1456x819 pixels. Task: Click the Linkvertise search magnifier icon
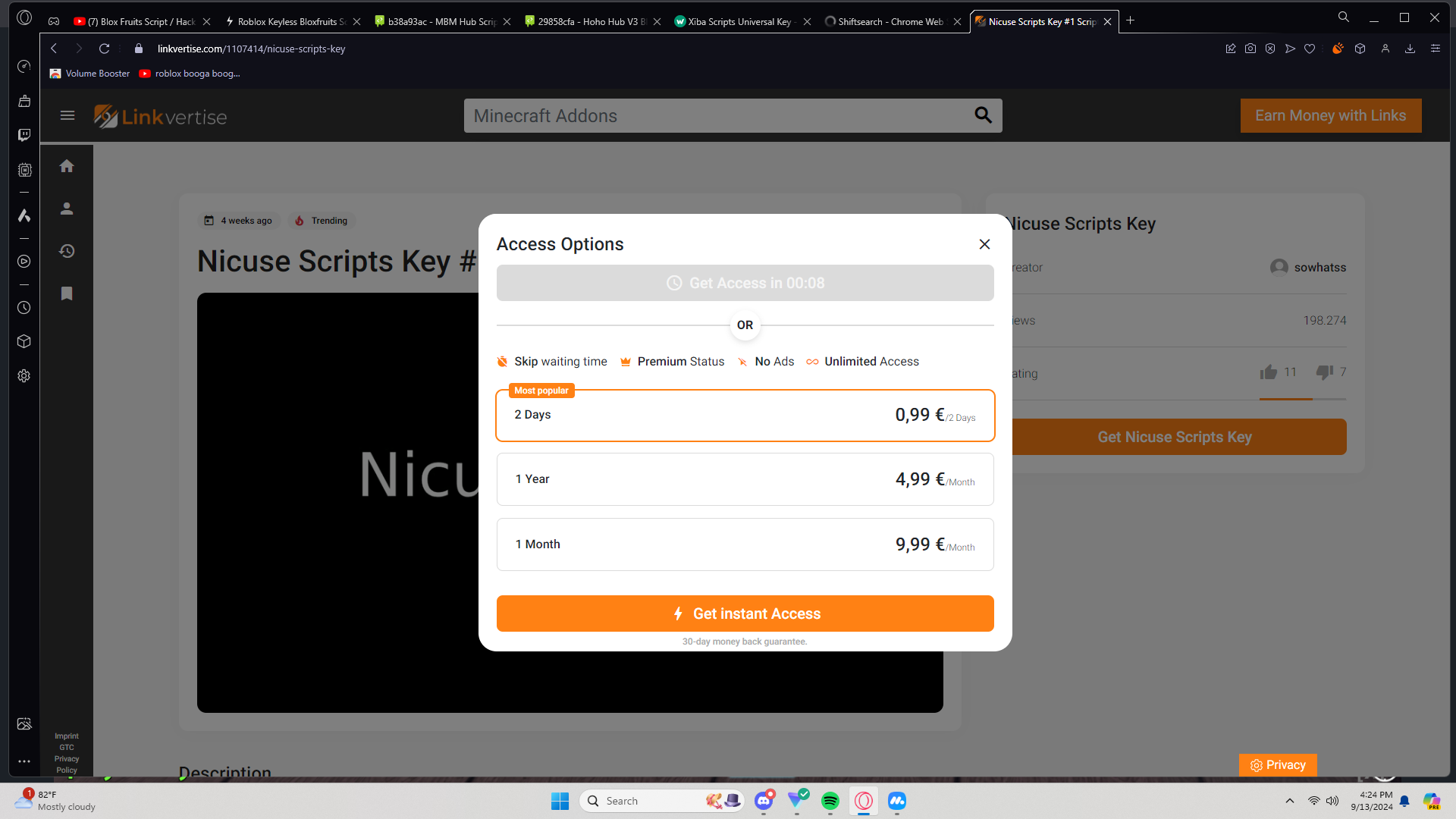983,115
